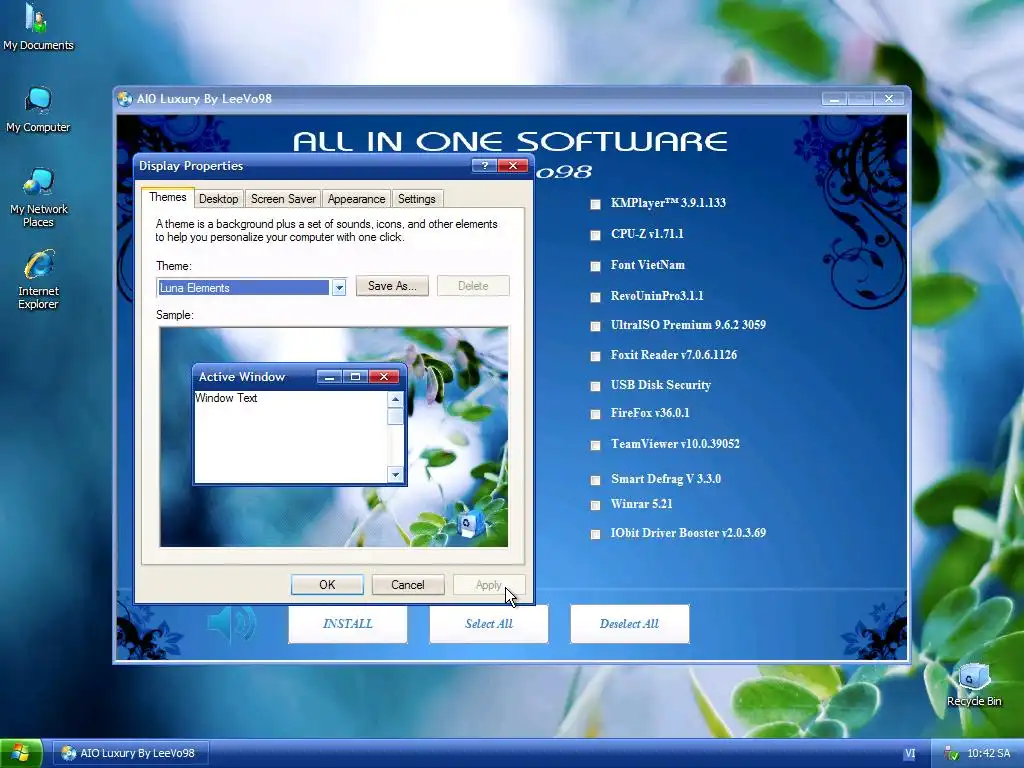Close the AIO Luxury By LeeVo98 window
The height and width of the screenshot is (768, 1024).
[x=889, y=99]
